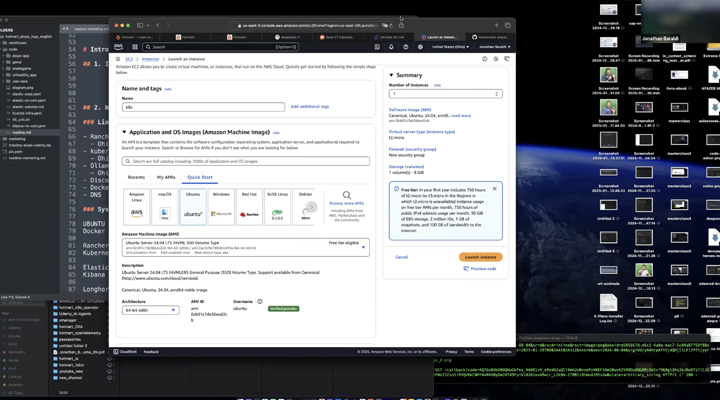This screenshot has width=720, height=400.
Task: Click the info circle icon beside the breadcrumb
Action: [x=484, y=59]
